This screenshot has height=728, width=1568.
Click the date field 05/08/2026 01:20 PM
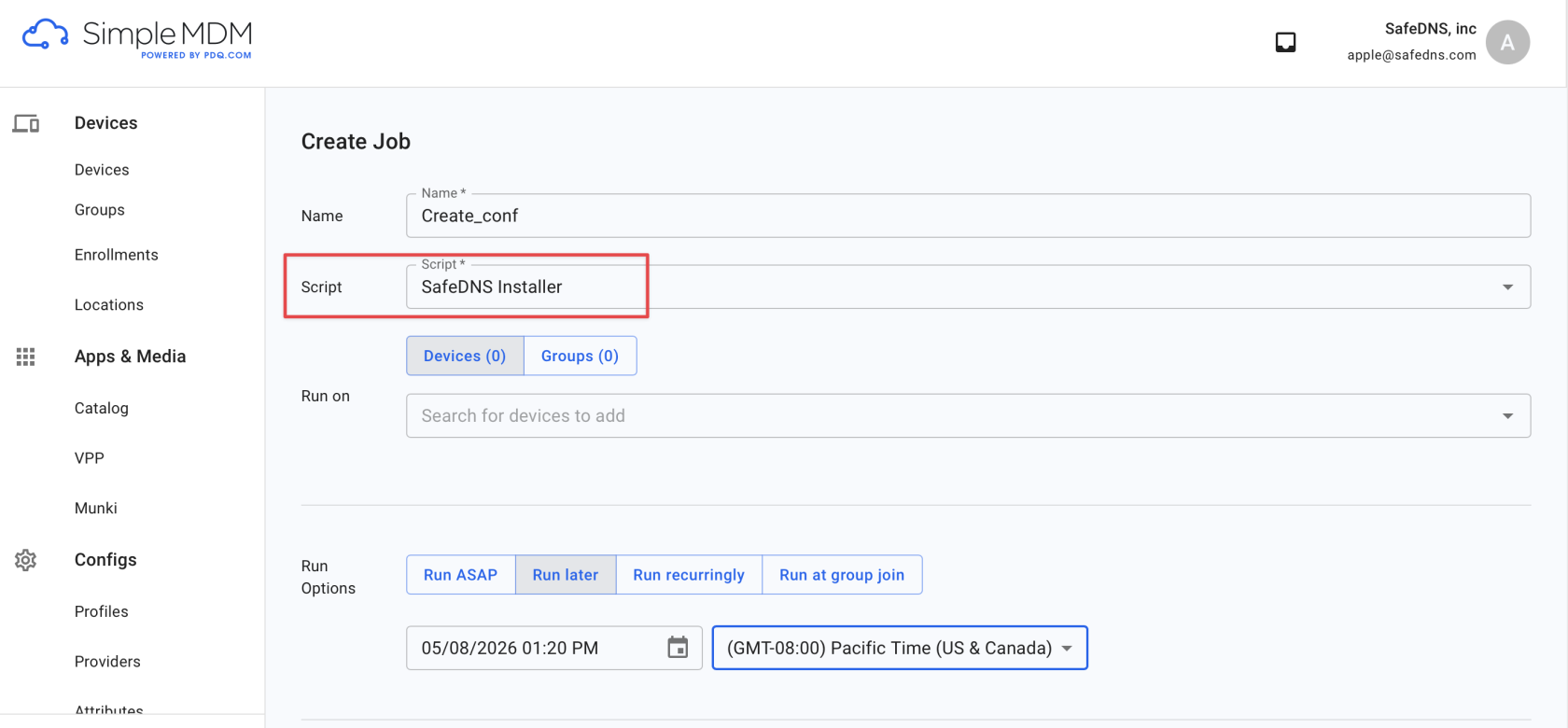553,648
